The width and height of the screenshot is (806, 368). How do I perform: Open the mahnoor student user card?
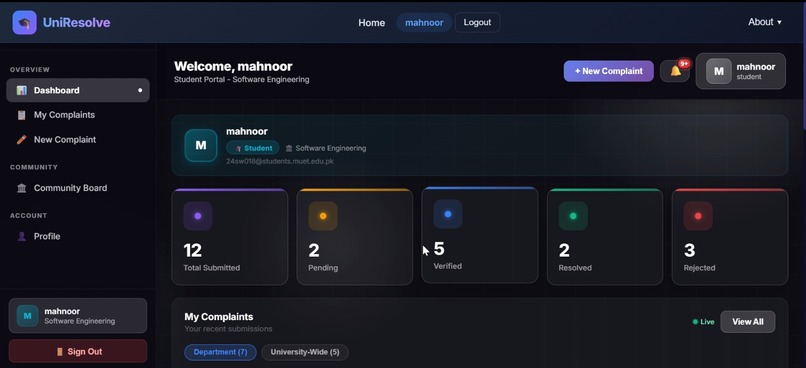pos(741,71)
